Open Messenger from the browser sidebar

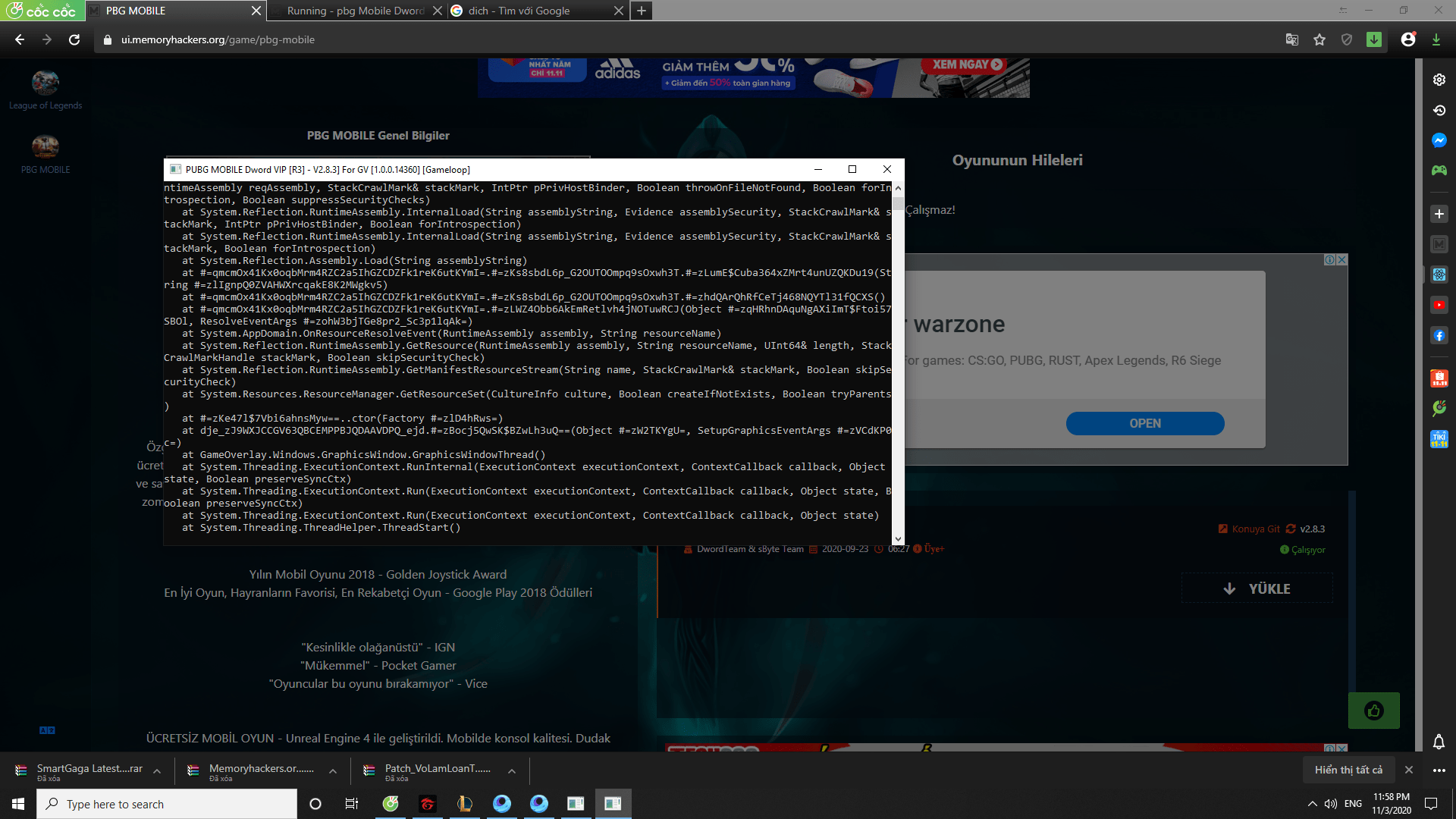(1439, 140)
